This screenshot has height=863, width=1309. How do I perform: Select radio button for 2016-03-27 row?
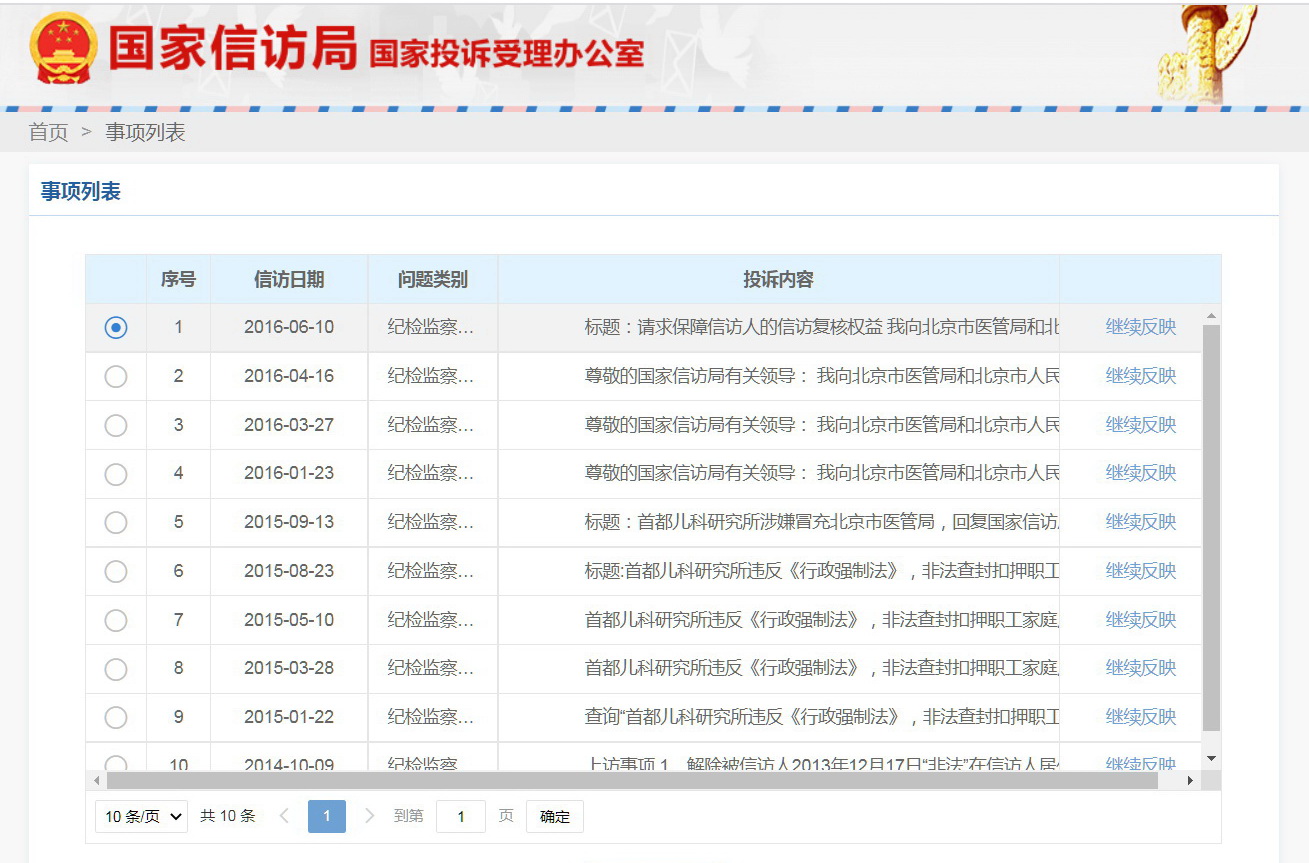116,425
